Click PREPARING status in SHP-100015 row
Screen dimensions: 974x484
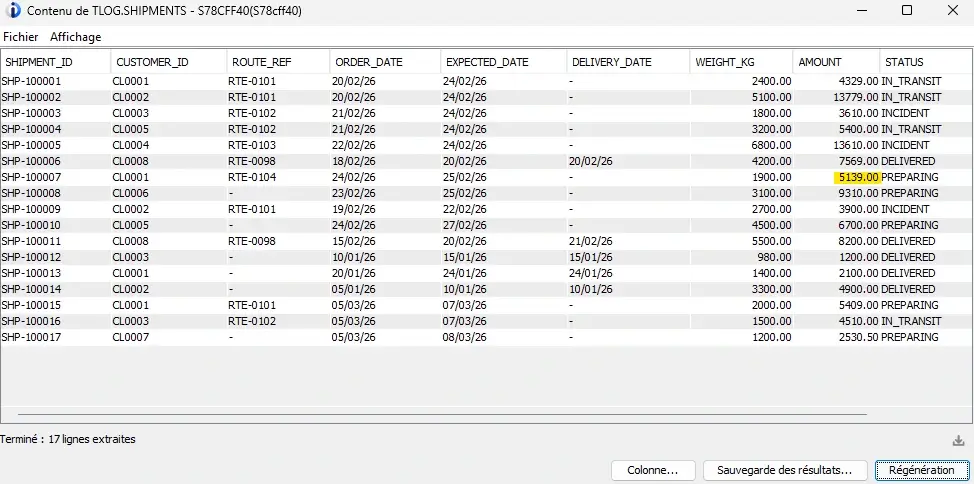pos(910,305)
